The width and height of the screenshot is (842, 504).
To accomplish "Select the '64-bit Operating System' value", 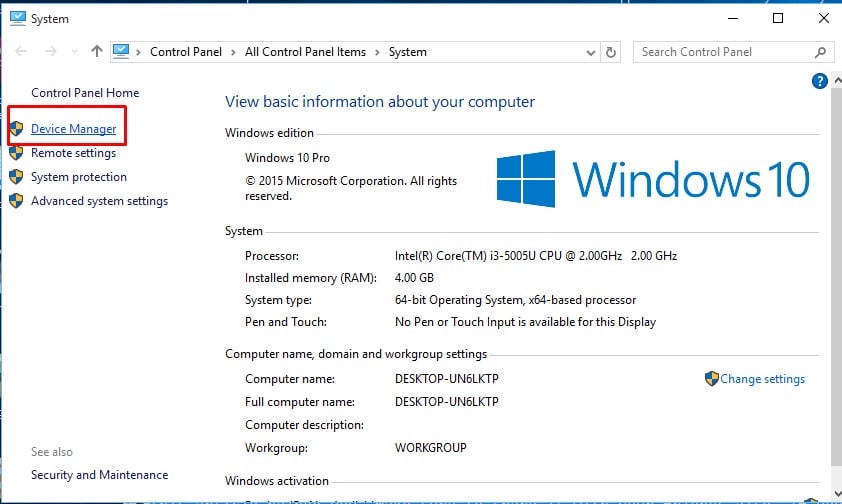I will click(x=459, y=300).
